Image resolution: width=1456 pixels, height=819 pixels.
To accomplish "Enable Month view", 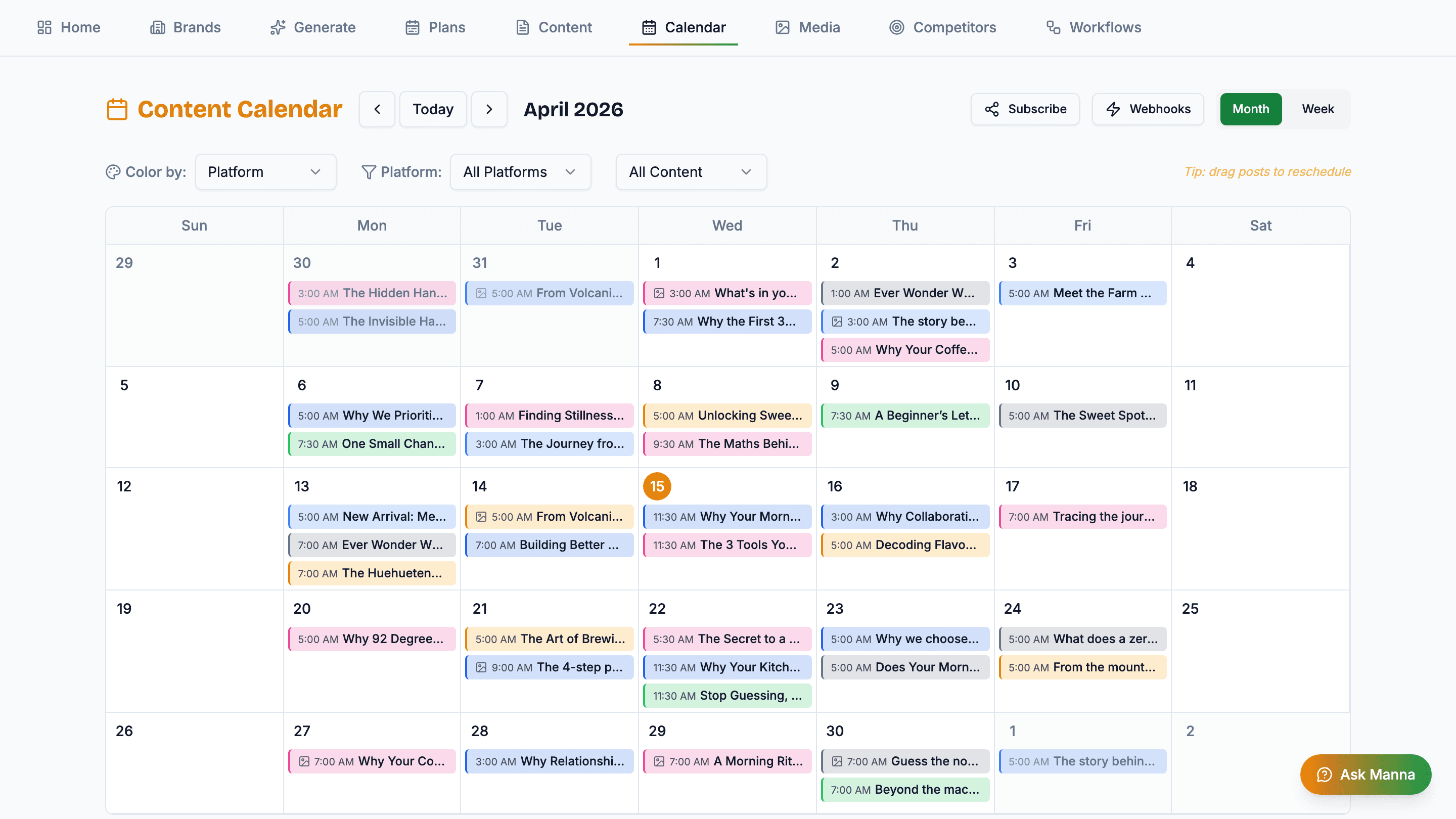I will pos(1250,109).
